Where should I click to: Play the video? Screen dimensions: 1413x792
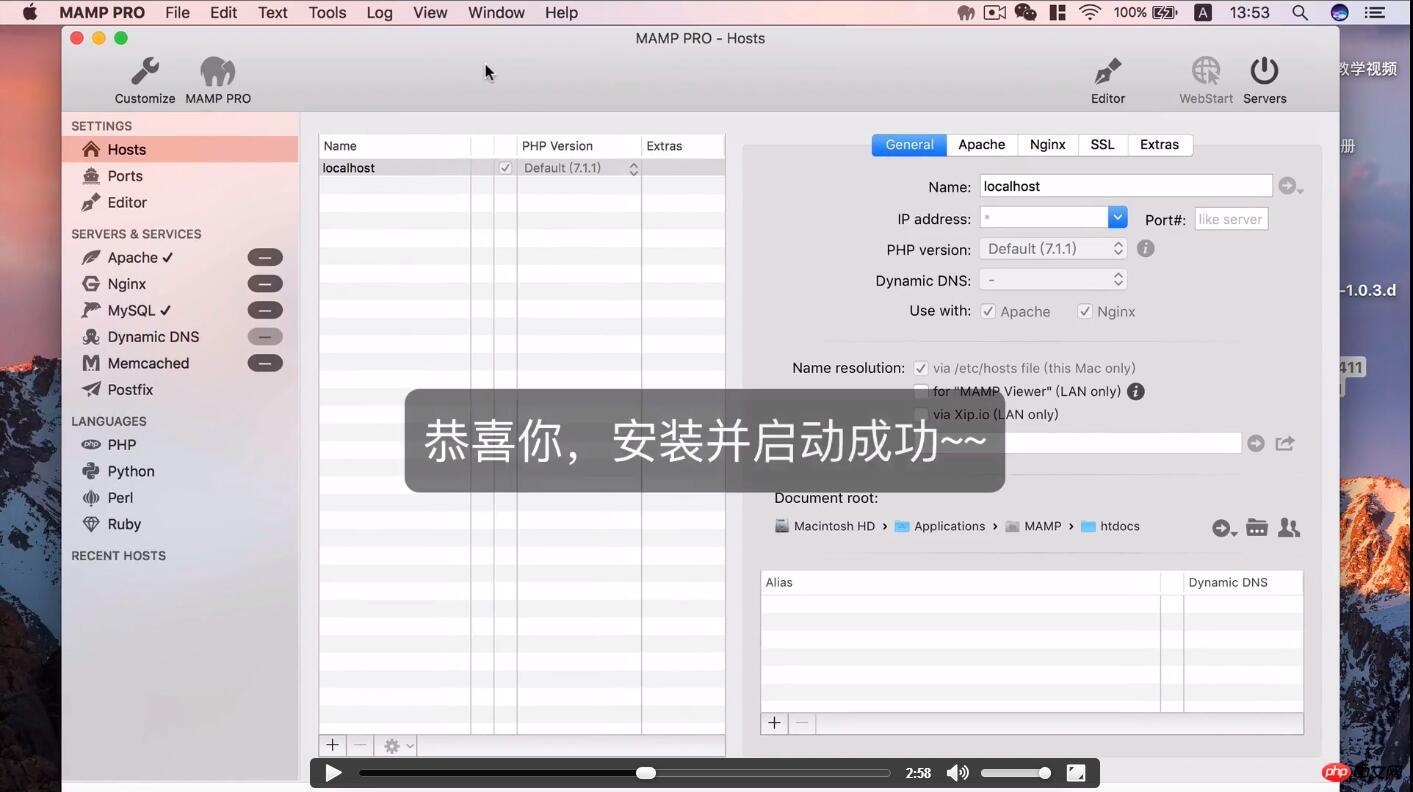(333, 773)
